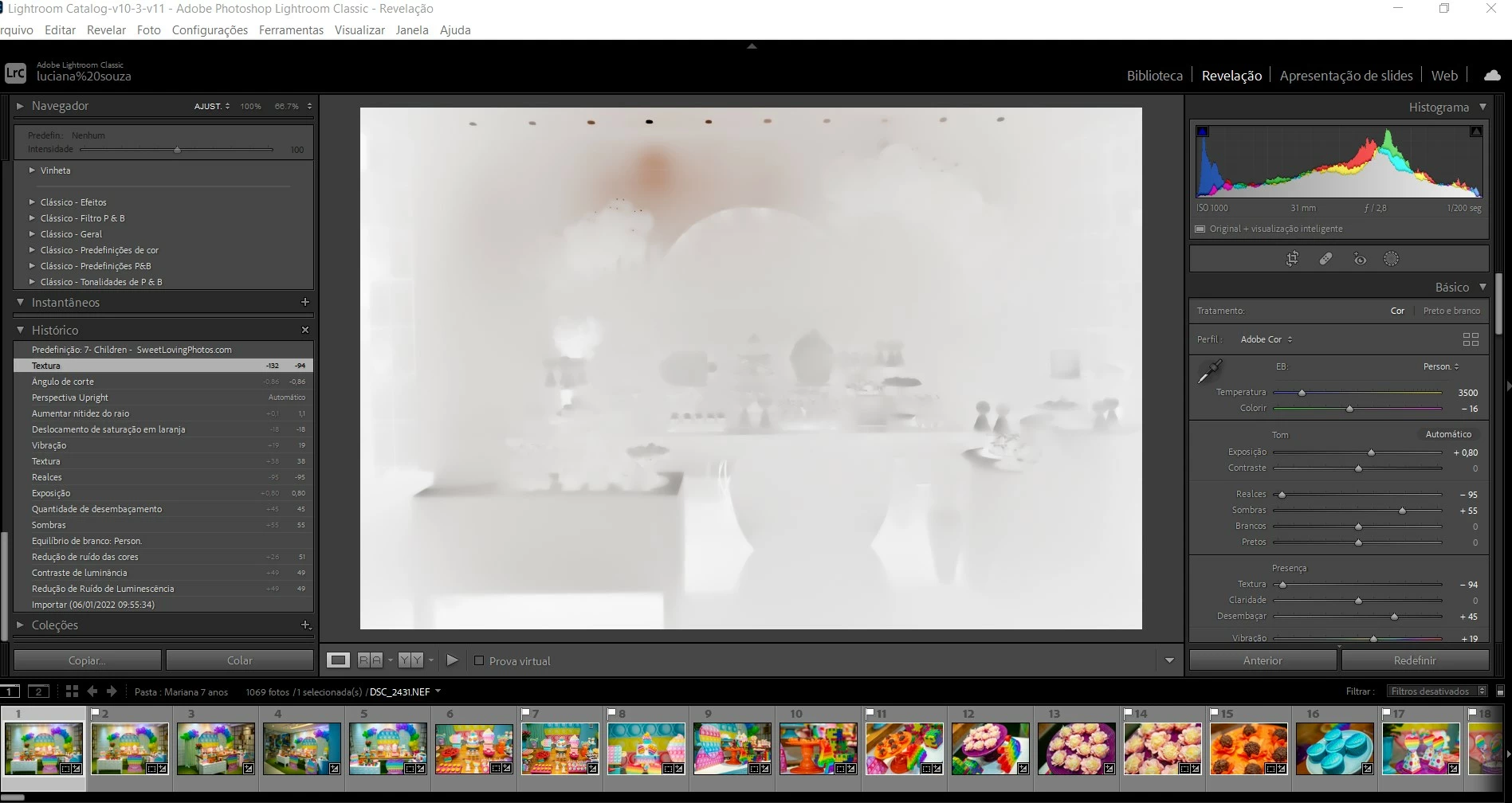Screen dimensions: 1512x803
Task: Adjust the Temperatura slider
Action: point(1302,393)
